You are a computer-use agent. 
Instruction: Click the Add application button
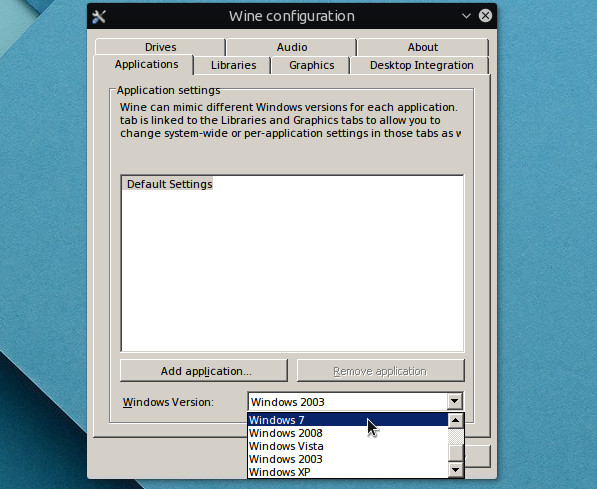[204, 371]
